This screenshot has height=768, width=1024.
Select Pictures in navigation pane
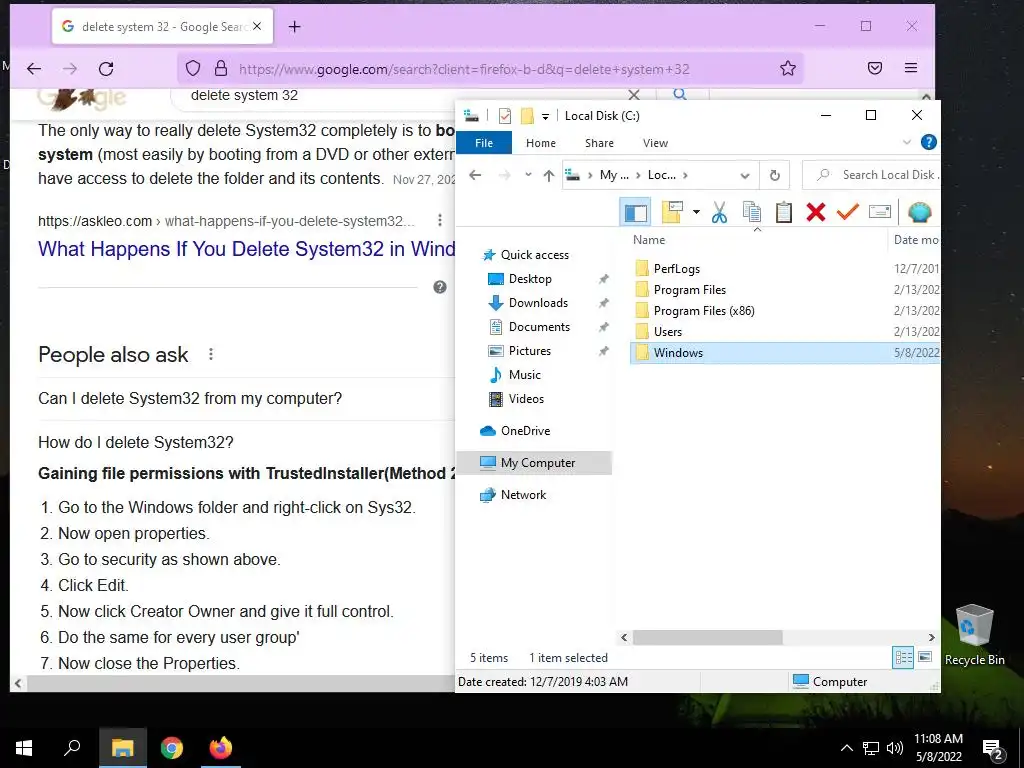coord(530,351)
